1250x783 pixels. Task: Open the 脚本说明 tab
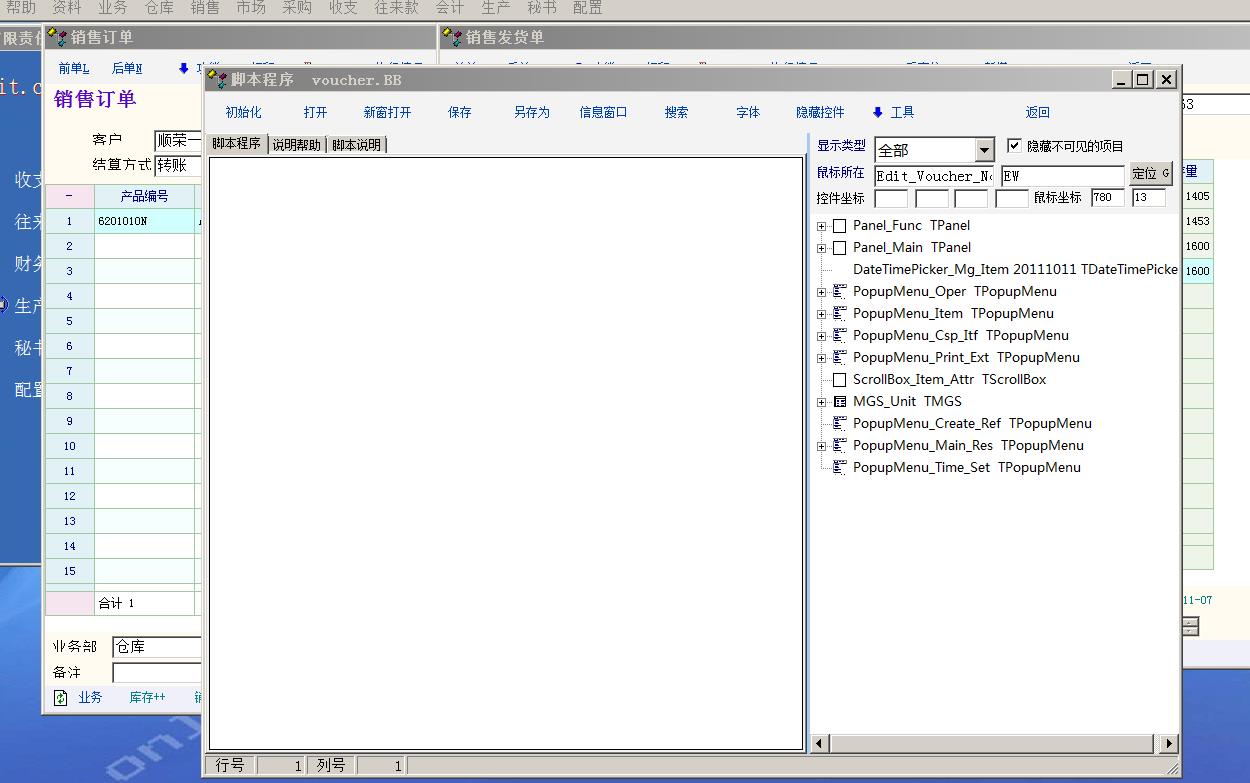(x=356, y=145)
